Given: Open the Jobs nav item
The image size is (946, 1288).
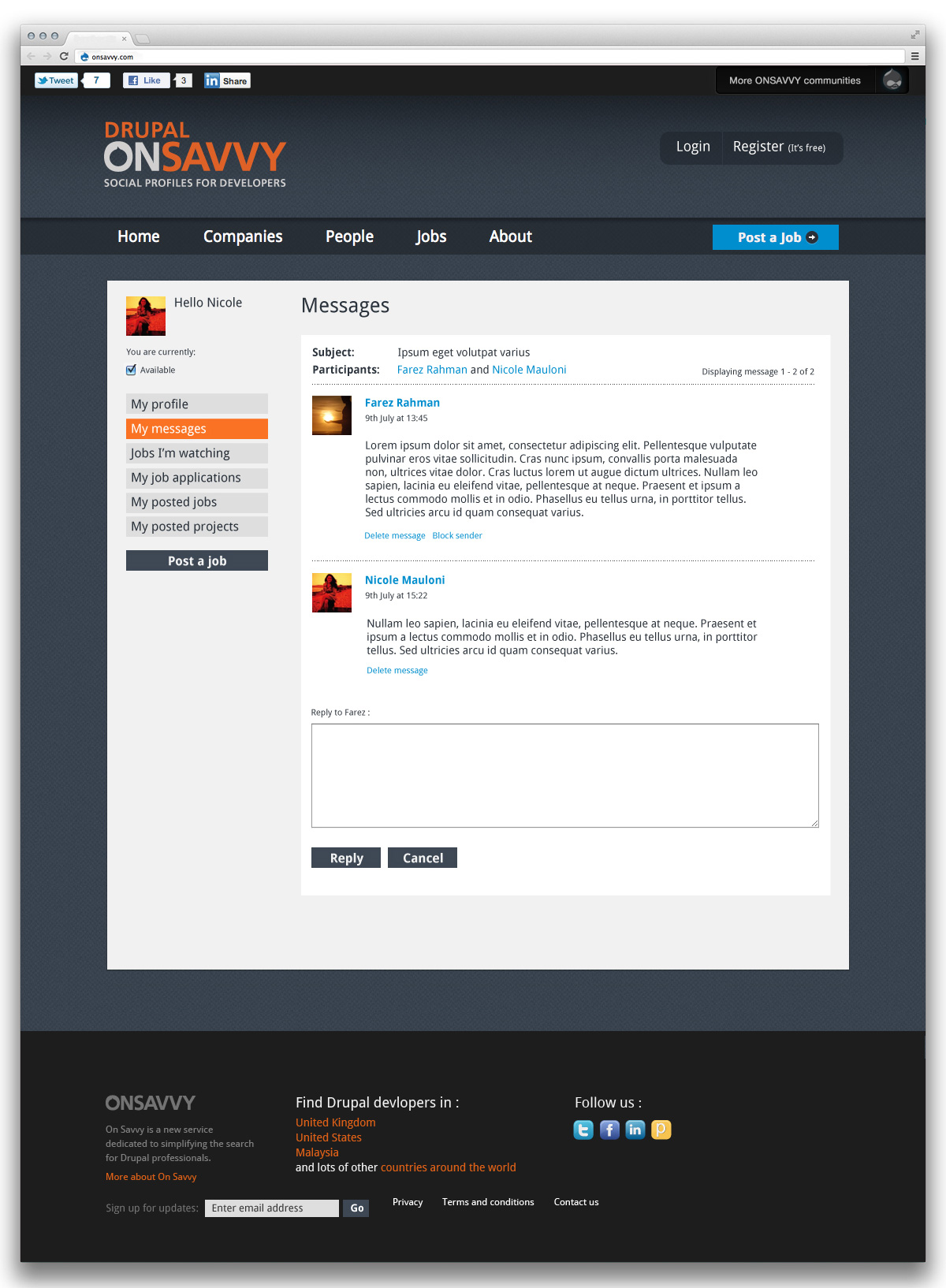Looking at the screenshot, I should (431, 236).
